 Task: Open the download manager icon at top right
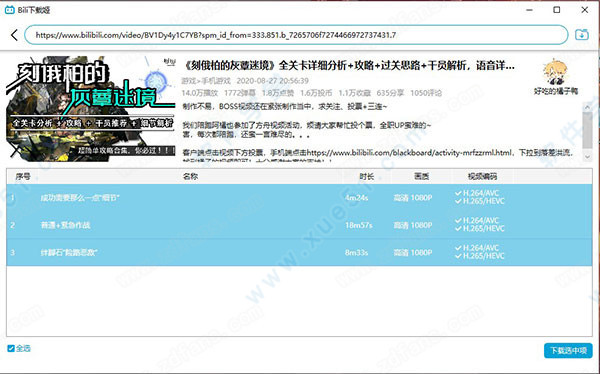pyautogui.click(x=582, y=35)
